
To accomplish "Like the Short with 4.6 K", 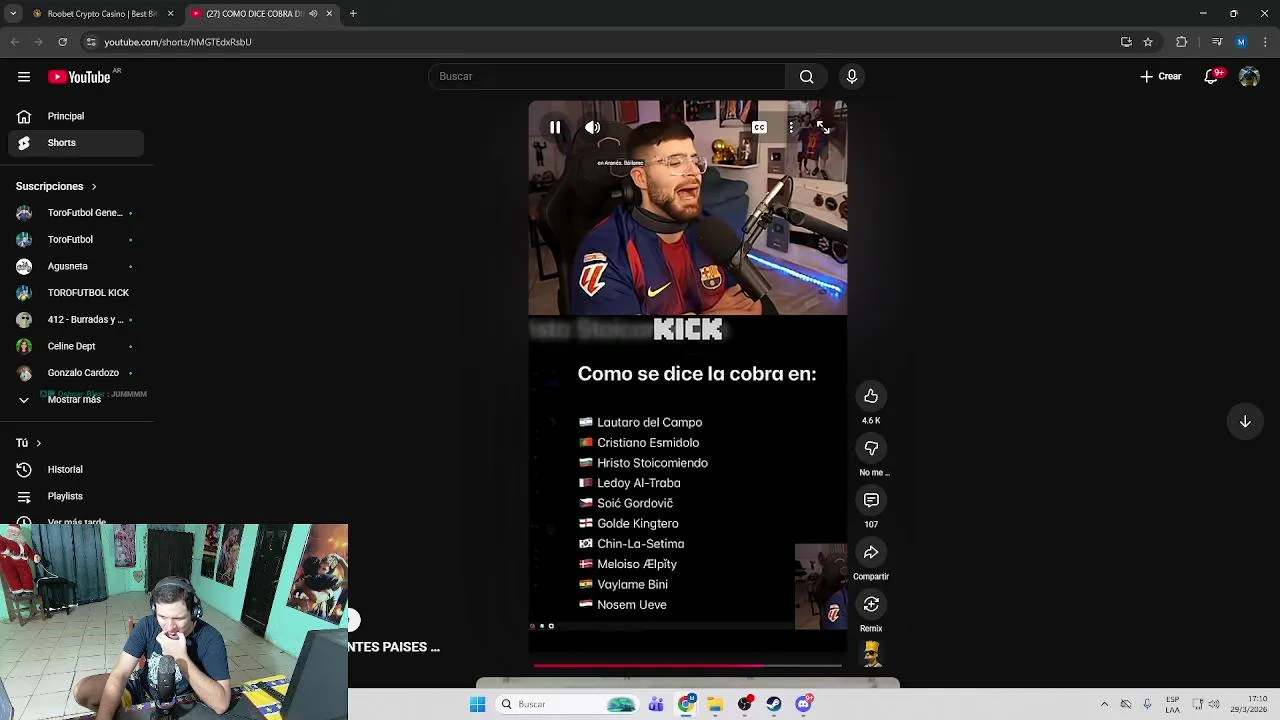I will pyautogui.click(x=871, y=396).
